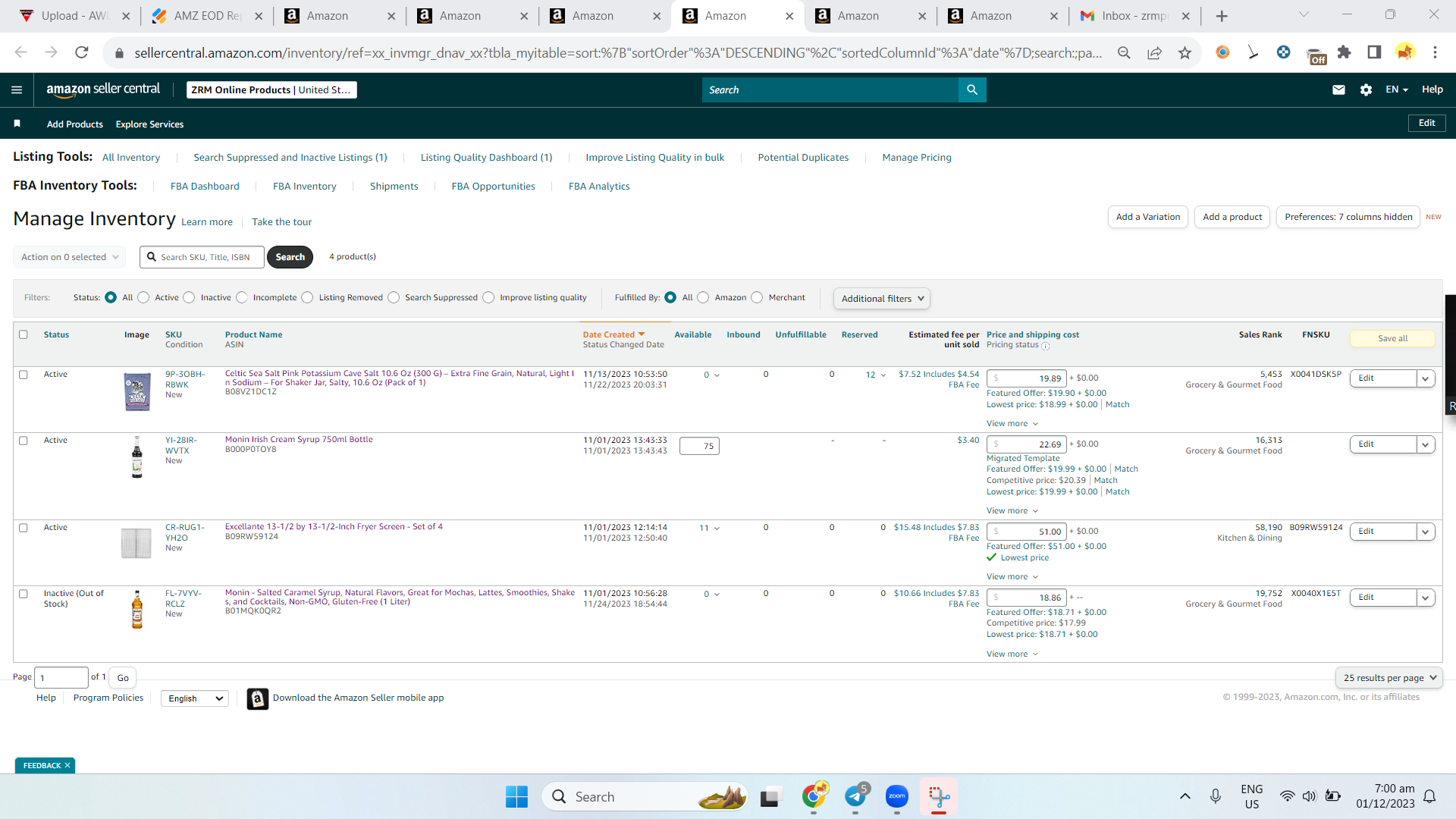Open the browser extensions puzzle icon

coord(1344,52)
